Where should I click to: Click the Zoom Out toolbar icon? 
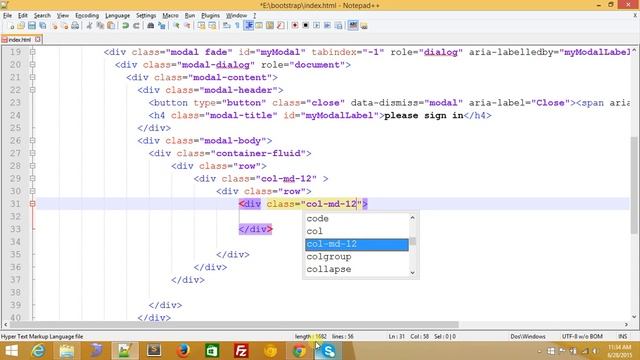187,26
